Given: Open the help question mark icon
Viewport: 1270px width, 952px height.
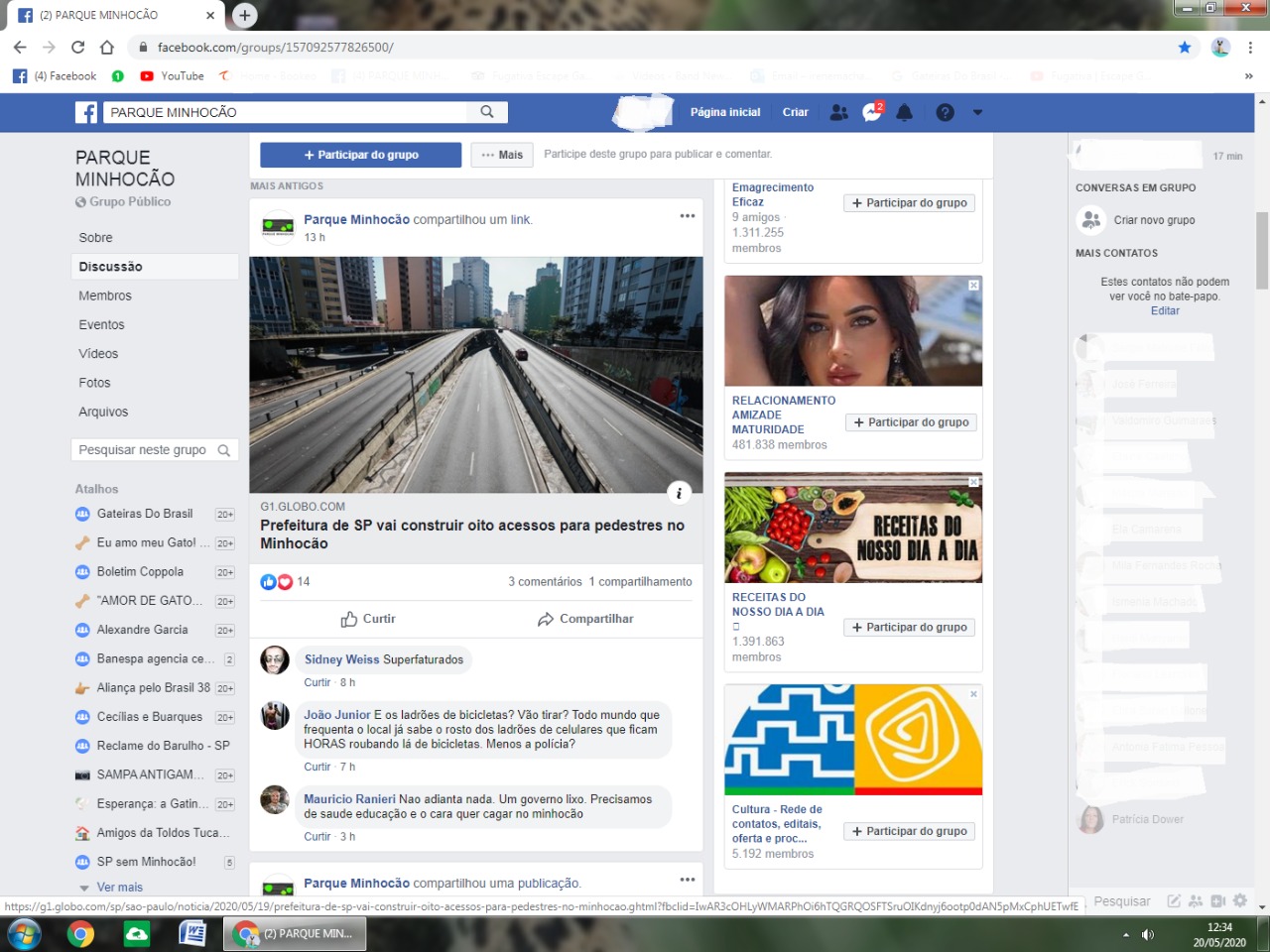Looking at the screenshot, I should point(945,112).
